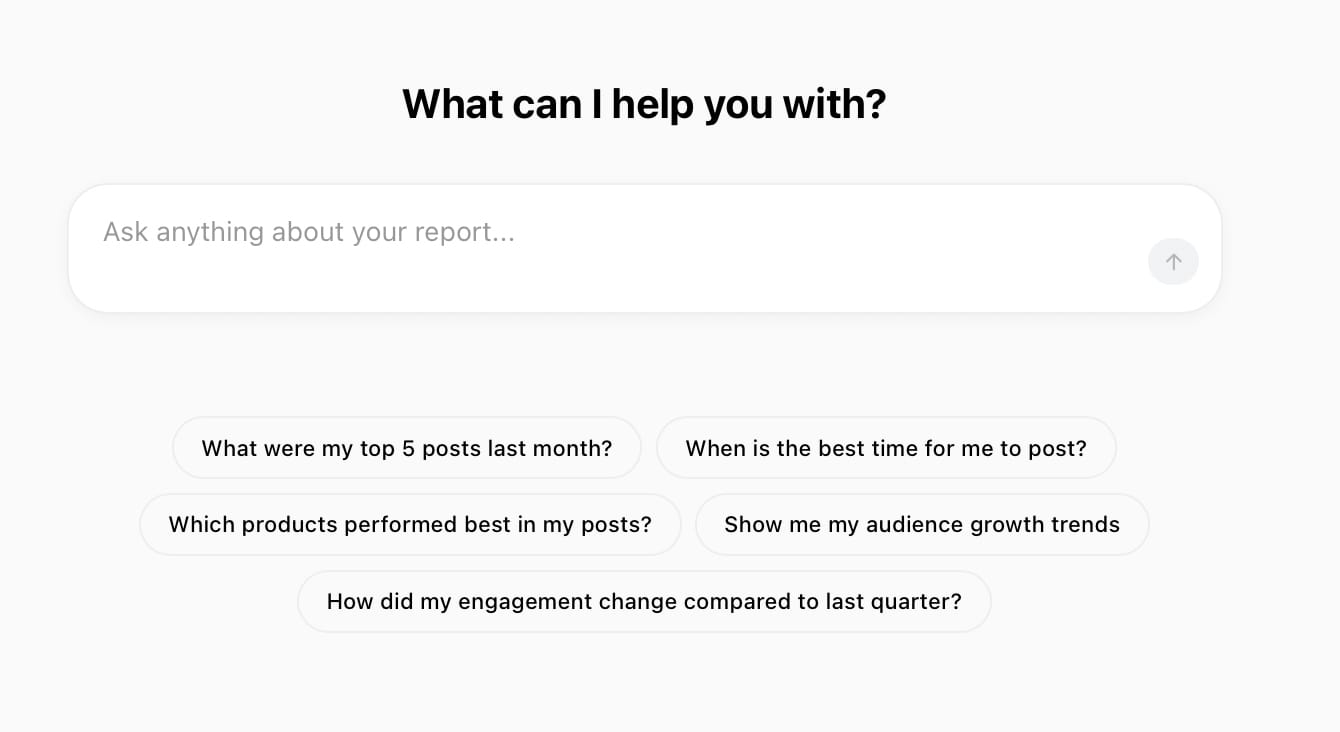The image size is (1340, 732).
Task: Tap the arrow icon inside the input box
Action: point(1173,261)
